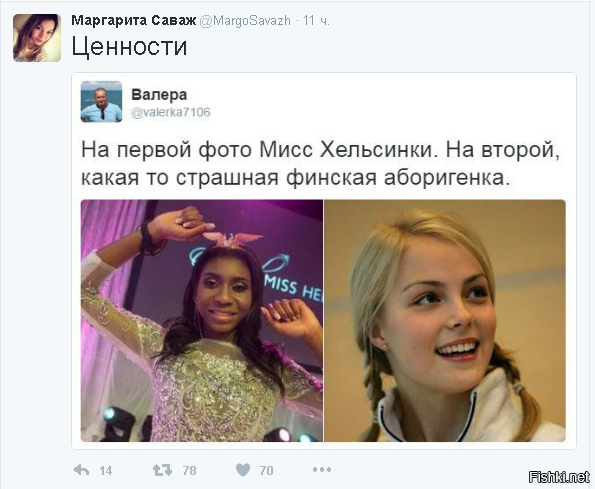Open the @MargoSavazh handle link
The image size is (595, 489).
click(x=245, y=20)
